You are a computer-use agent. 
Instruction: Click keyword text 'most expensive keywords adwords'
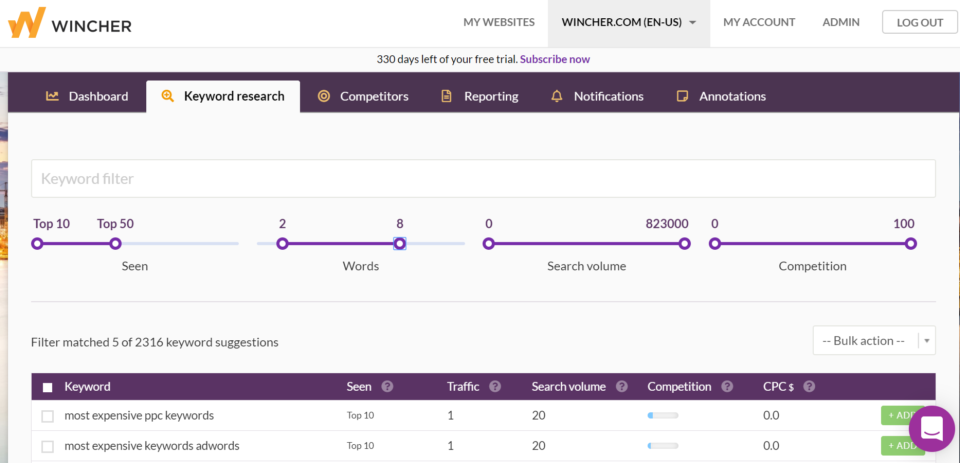152,445
